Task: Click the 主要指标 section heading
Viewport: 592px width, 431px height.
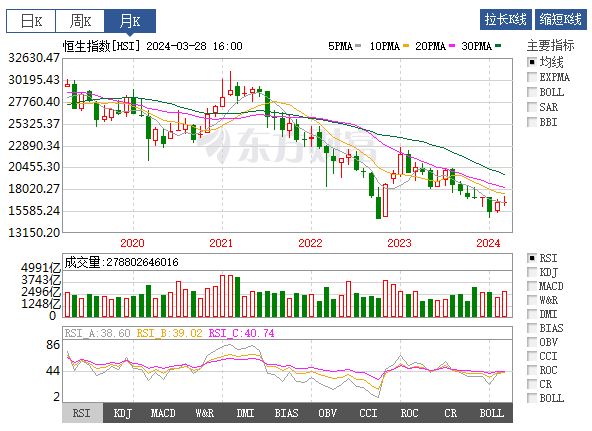Action: click(550, 46)
